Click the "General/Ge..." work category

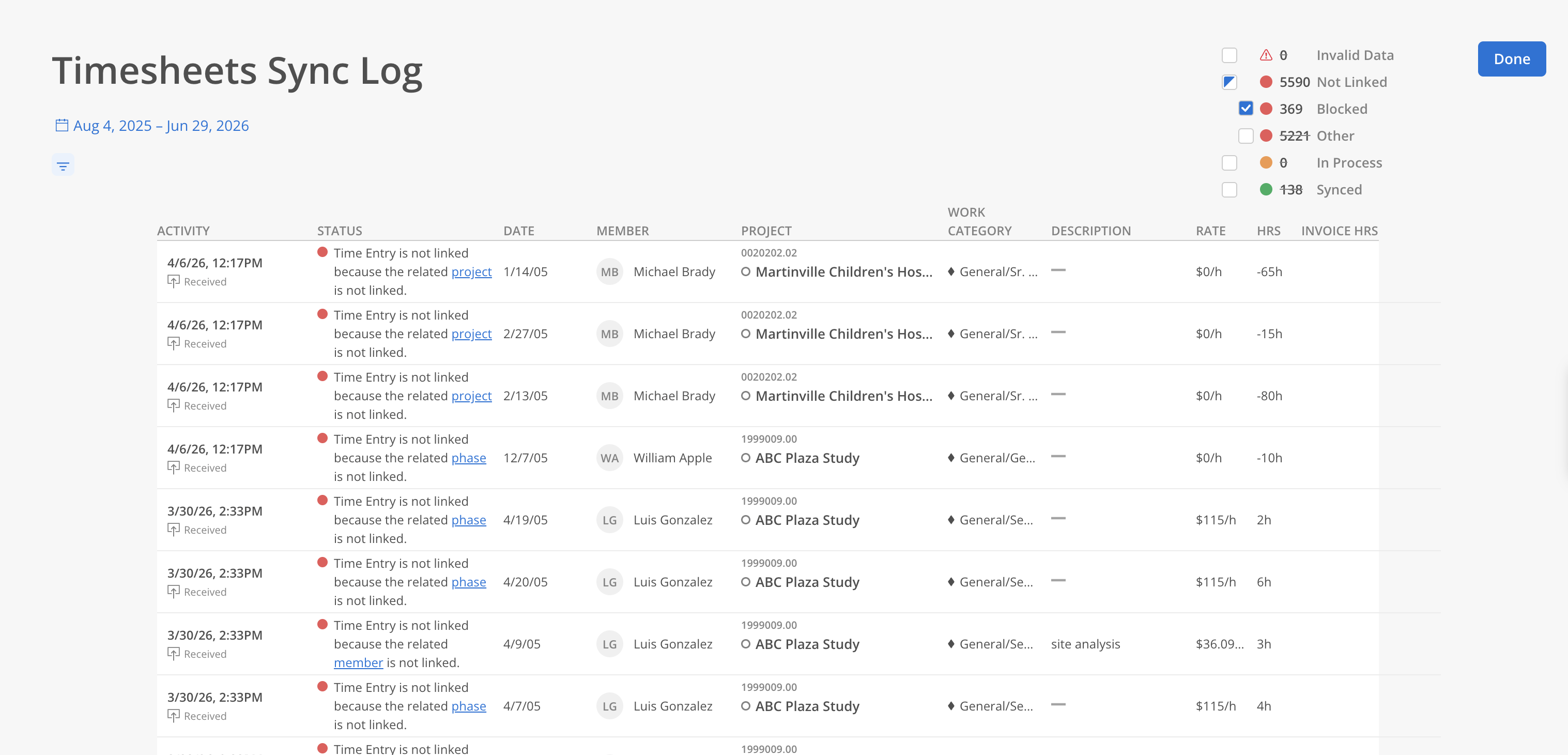click(997, 458)
